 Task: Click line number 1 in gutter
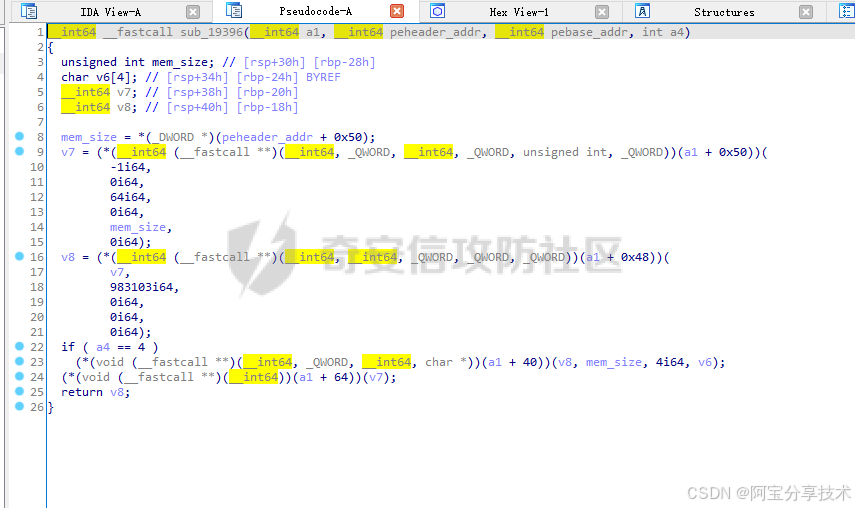40,32
